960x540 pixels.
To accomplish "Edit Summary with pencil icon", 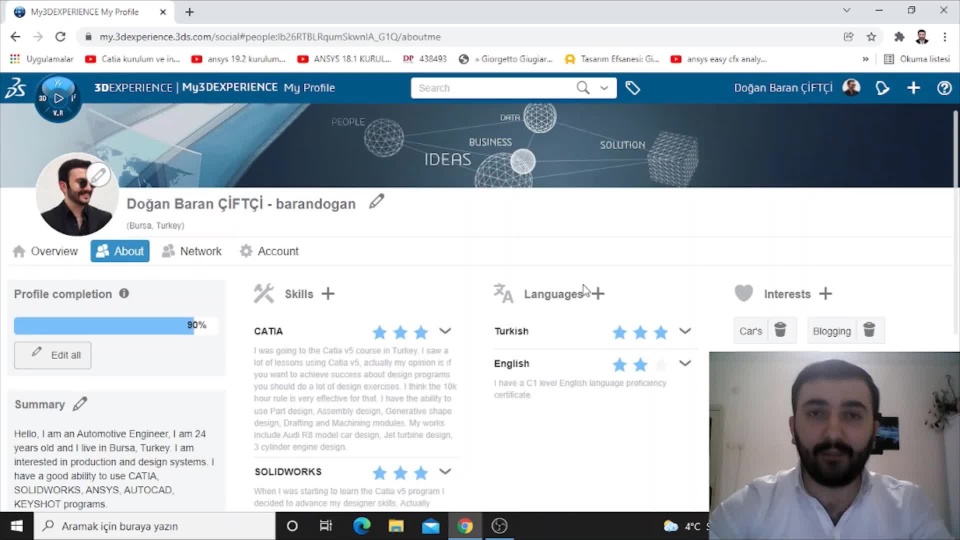I will point(80,404).
